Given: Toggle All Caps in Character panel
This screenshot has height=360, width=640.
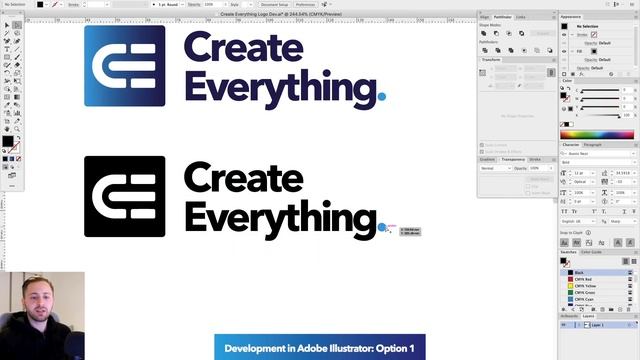Looking at the screenshot, I should click(564, 211).
